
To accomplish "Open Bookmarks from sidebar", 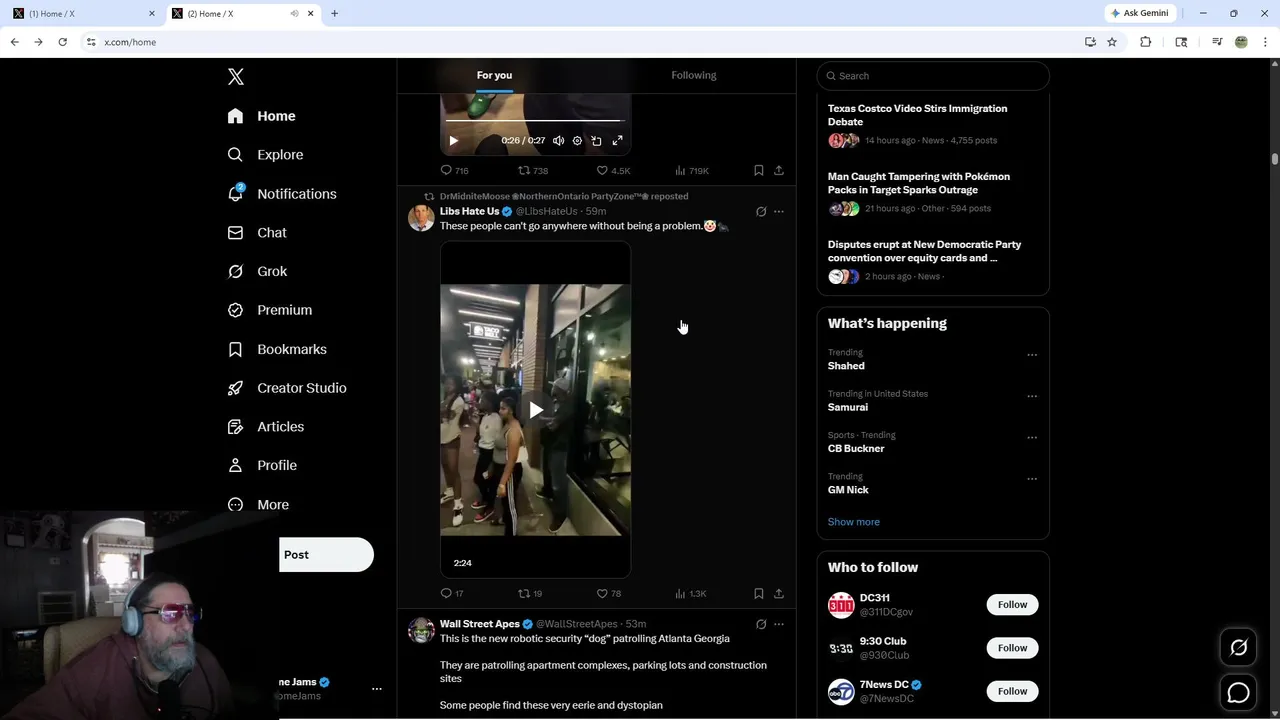I will point(277,349).
